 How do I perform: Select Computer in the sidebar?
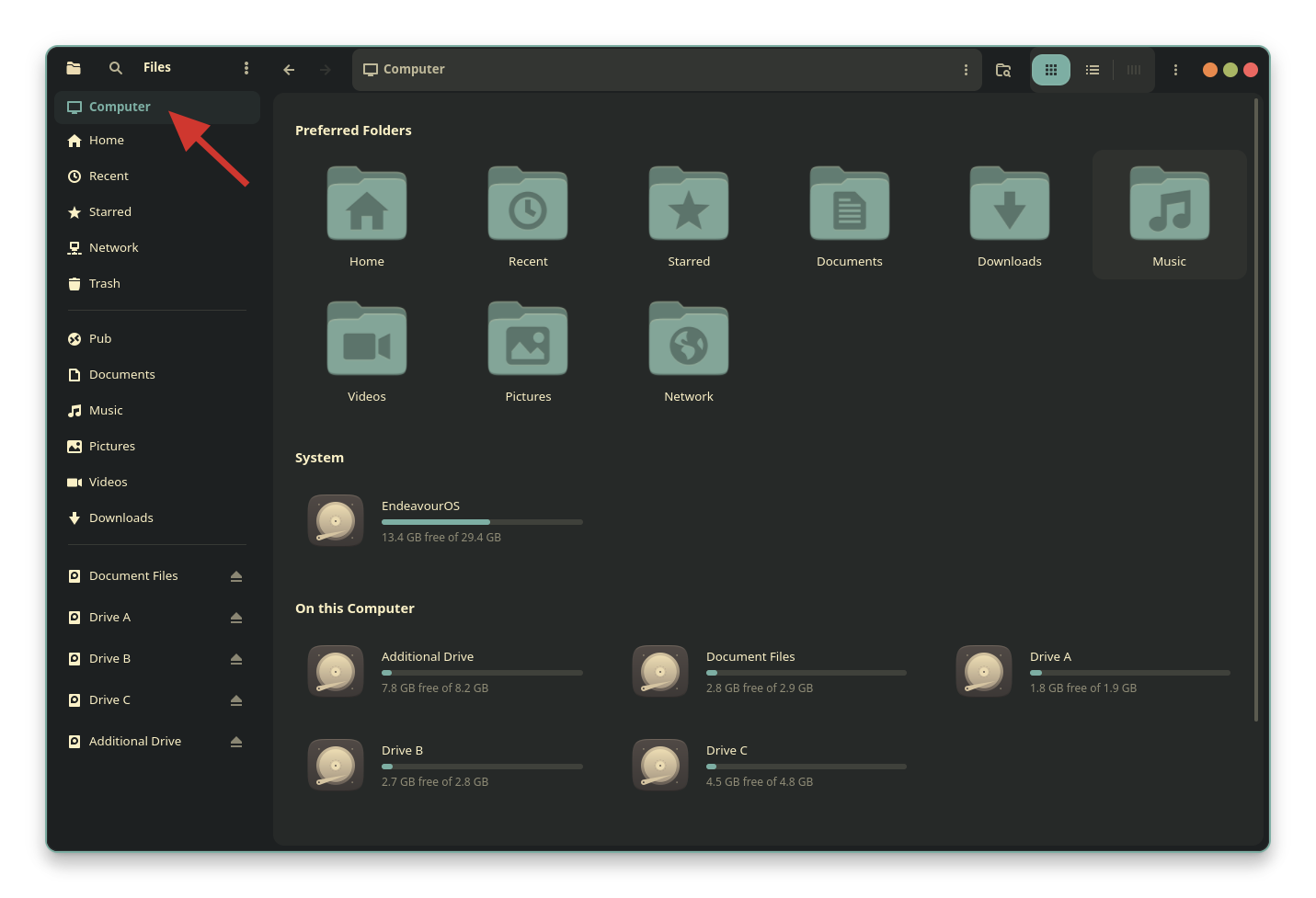(x=157, y=107)
